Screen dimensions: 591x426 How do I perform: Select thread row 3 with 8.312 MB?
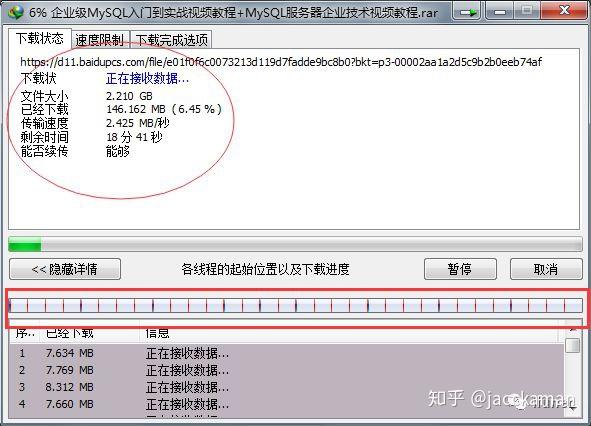click(x=286, y=387)
